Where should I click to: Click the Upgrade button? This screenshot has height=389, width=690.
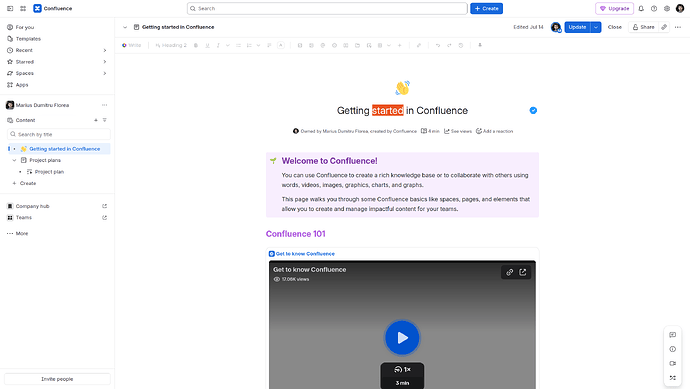[614, 8]
